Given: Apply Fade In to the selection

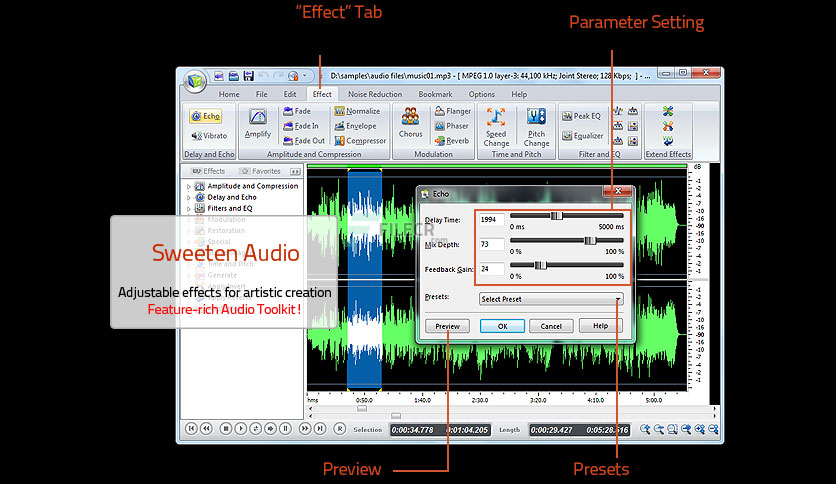Looking at the screenshot, I should (301, 126).
